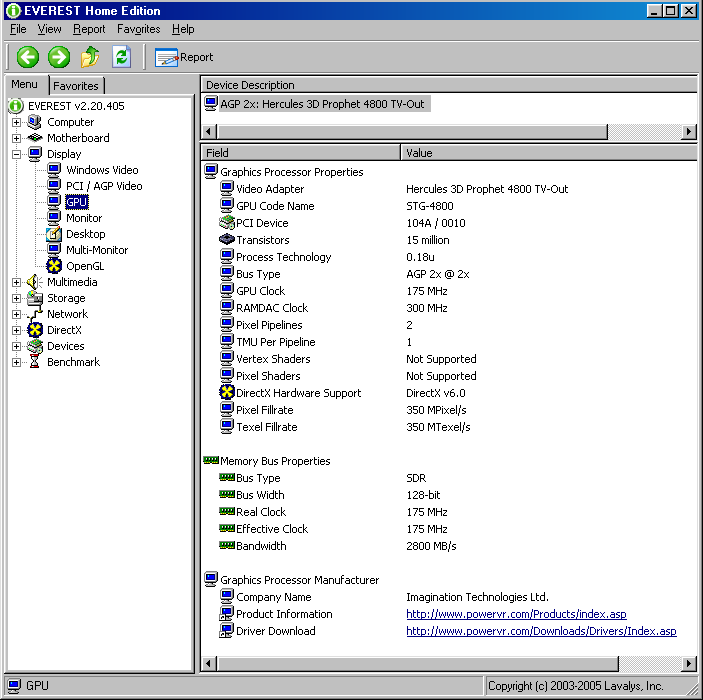Select DirectX in the menu tree
Screen dimensions: 703x700
pyautogui.click(x=63, y=330)
